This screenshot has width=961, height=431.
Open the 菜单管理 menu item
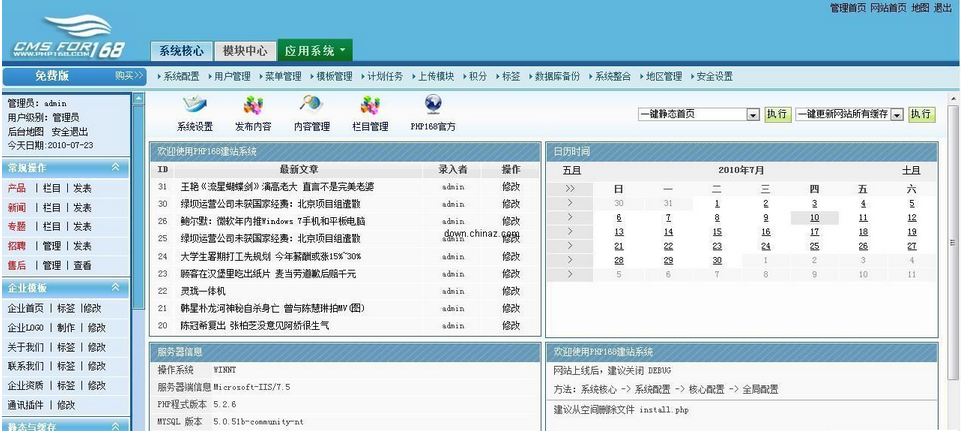283,77
